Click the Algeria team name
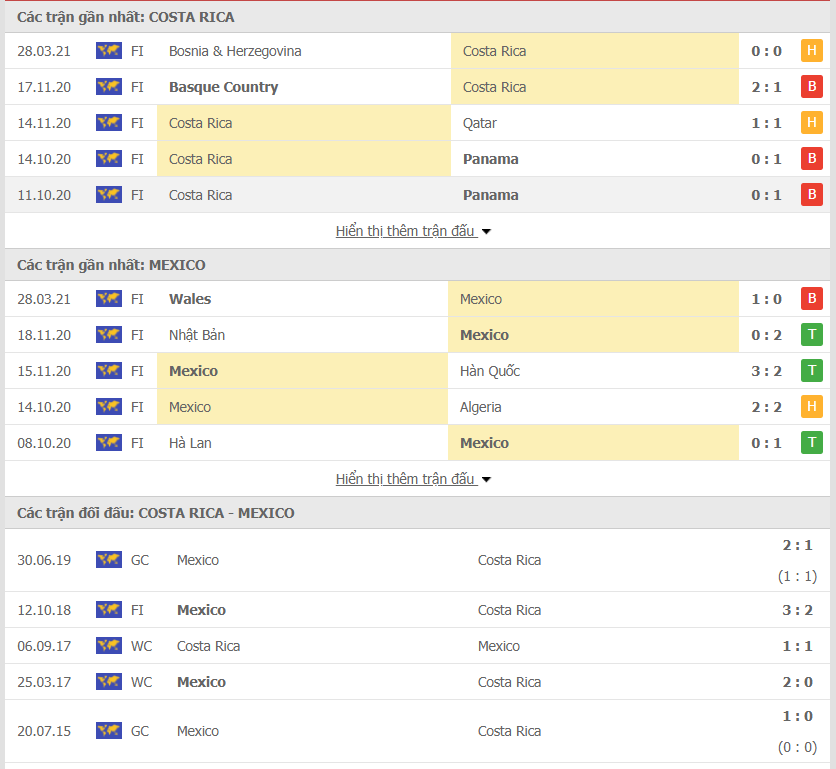836x769 pixels. click(x=481, y=407)
